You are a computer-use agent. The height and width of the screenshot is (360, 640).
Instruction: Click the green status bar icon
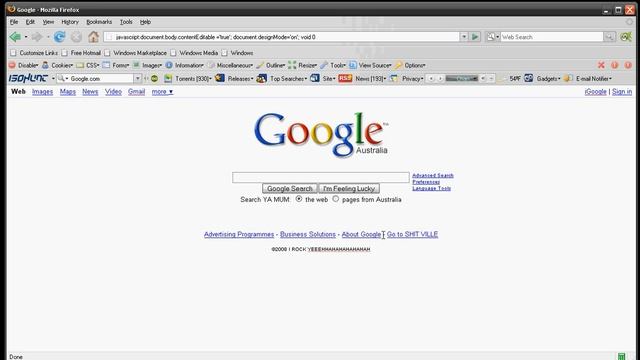tap(622, 356)
